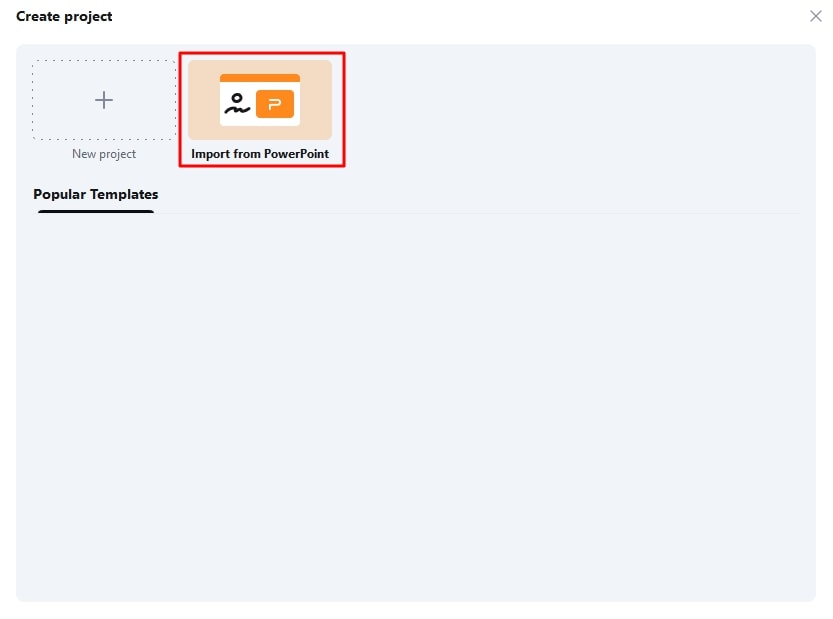Open the dotted New project tile
Image resolution: width=833 pixels, height=619 pixels.
(x=104, y=100)
